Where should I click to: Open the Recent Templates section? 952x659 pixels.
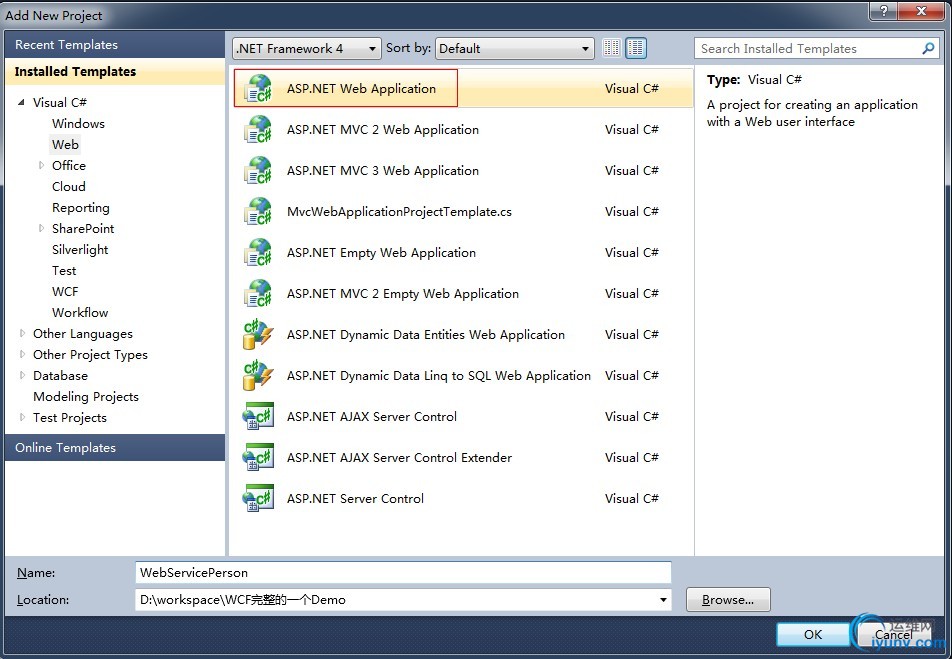tap(115, 45)
